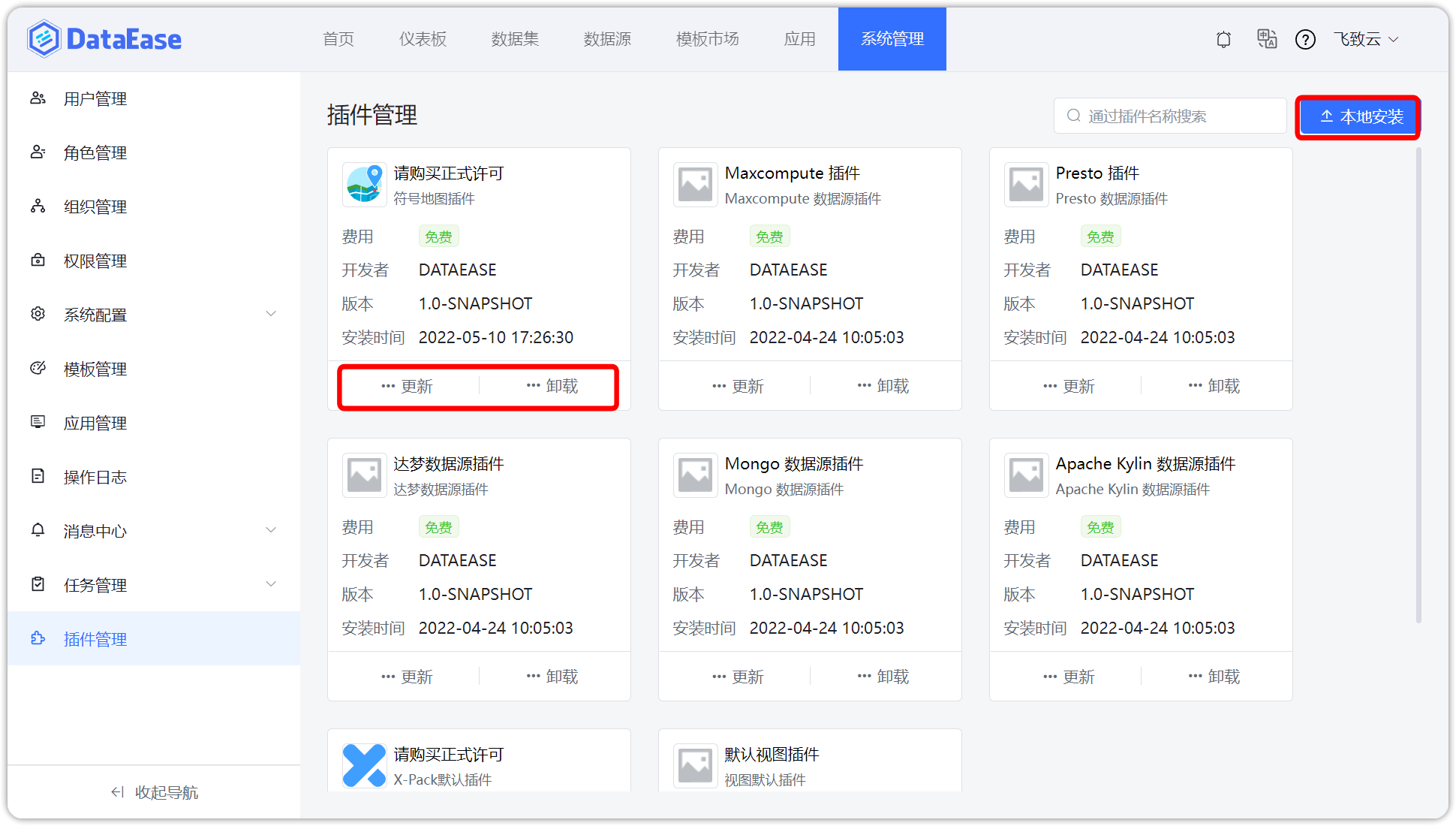Uninstall the Mongo 数据源插件
Viewport: 1456px width, 826px height.
883,677
